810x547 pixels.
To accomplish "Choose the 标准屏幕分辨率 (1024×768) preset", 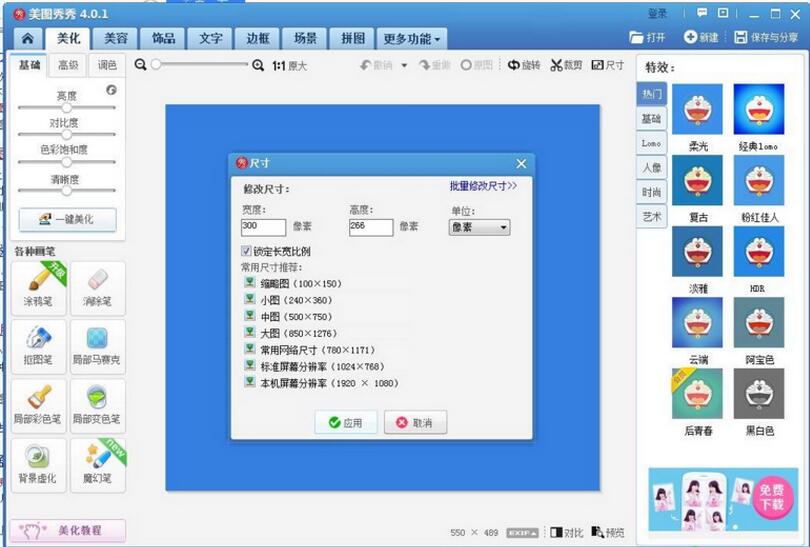I will pos(315,366).
